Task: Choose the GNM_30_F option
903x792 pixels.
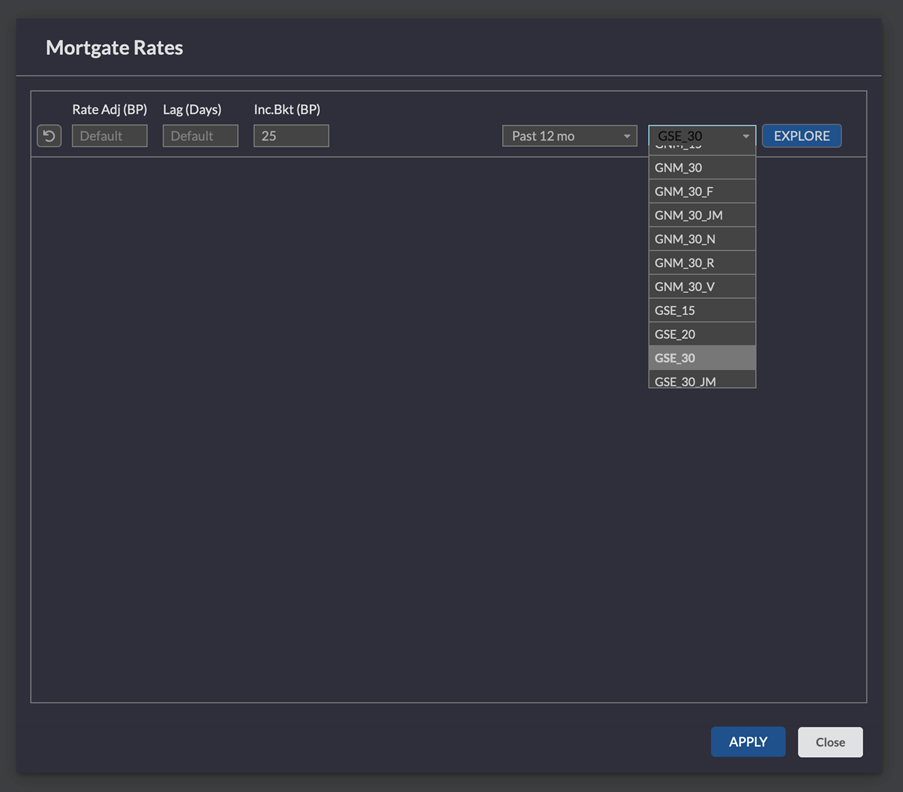Action: (702, 191)
